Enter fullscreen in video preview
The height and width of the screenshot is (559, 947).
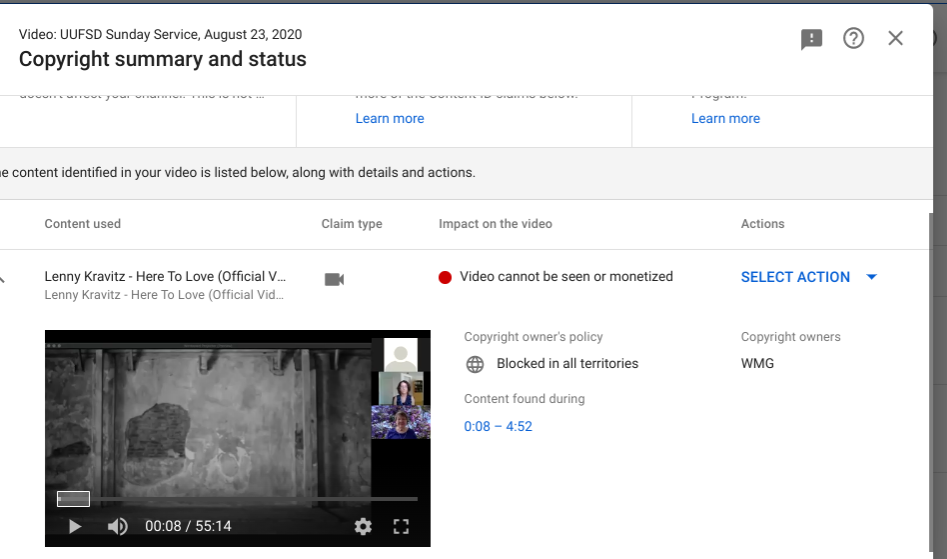[401, 526]
